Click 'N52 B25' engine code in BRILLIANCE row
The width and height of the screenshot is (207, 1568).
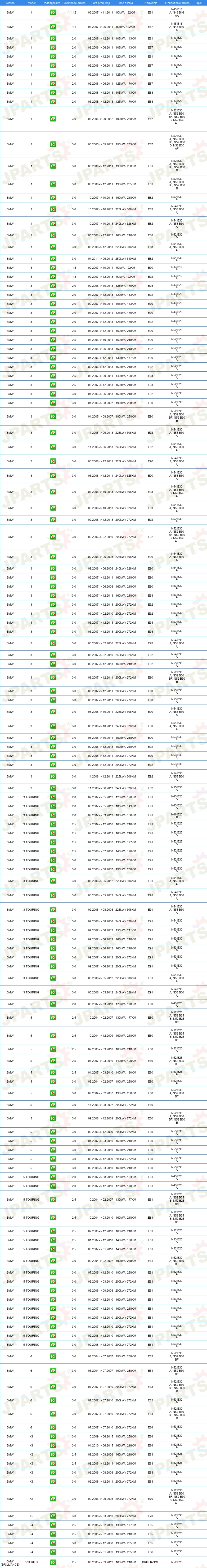[177, 1562]
